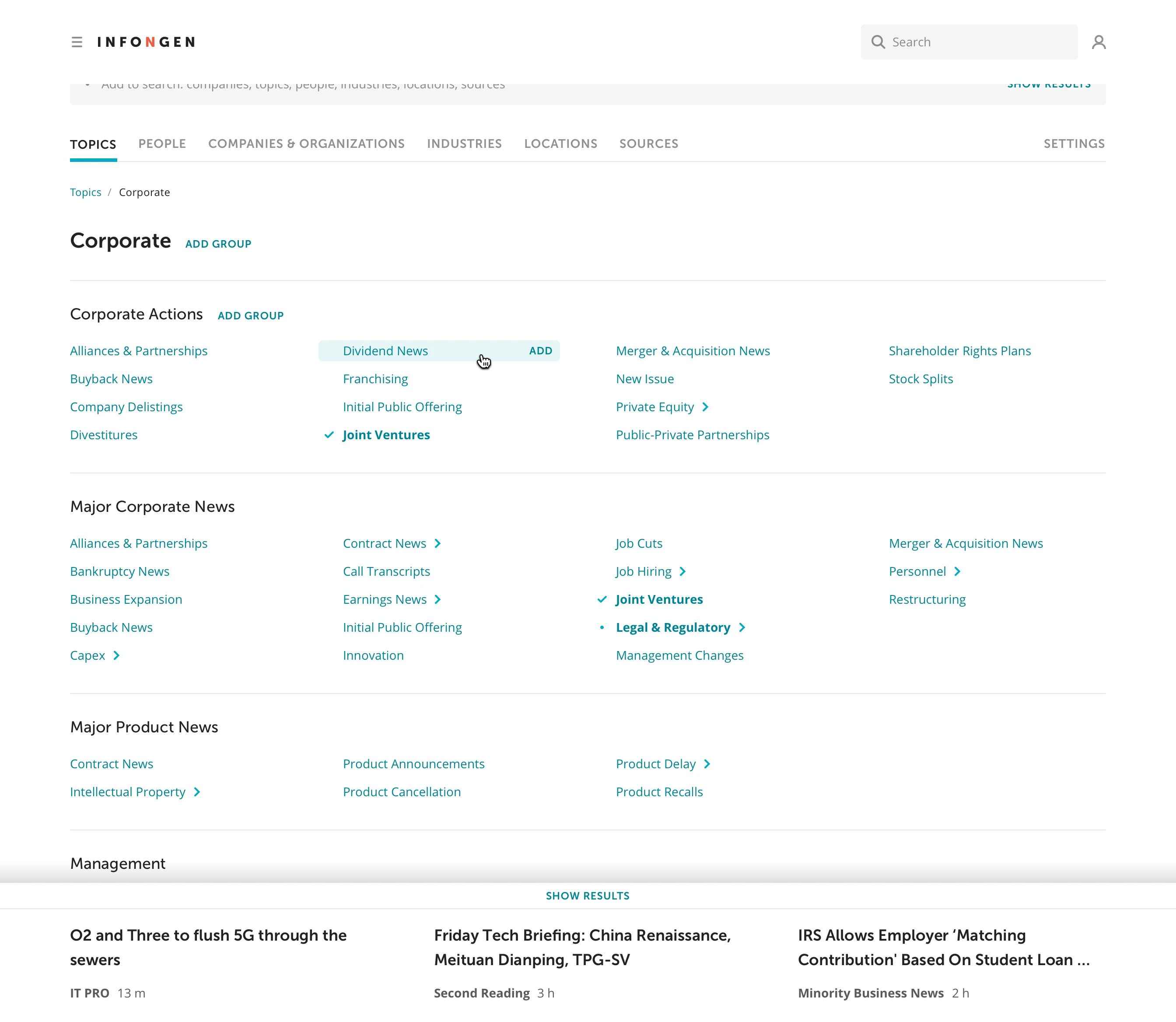Click the search magnifier icon
The image size is (1176, 1022).
878,42
